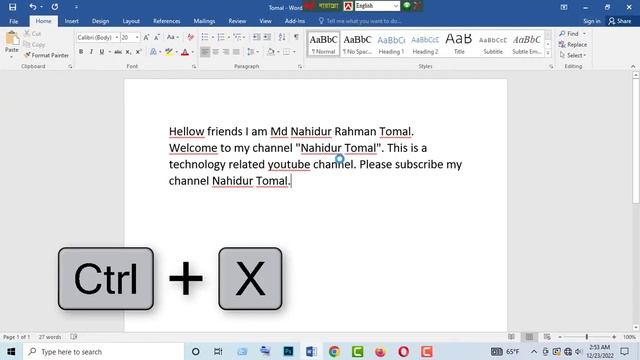
Task: Expand the Styles gallery
Action: [548, 53]
